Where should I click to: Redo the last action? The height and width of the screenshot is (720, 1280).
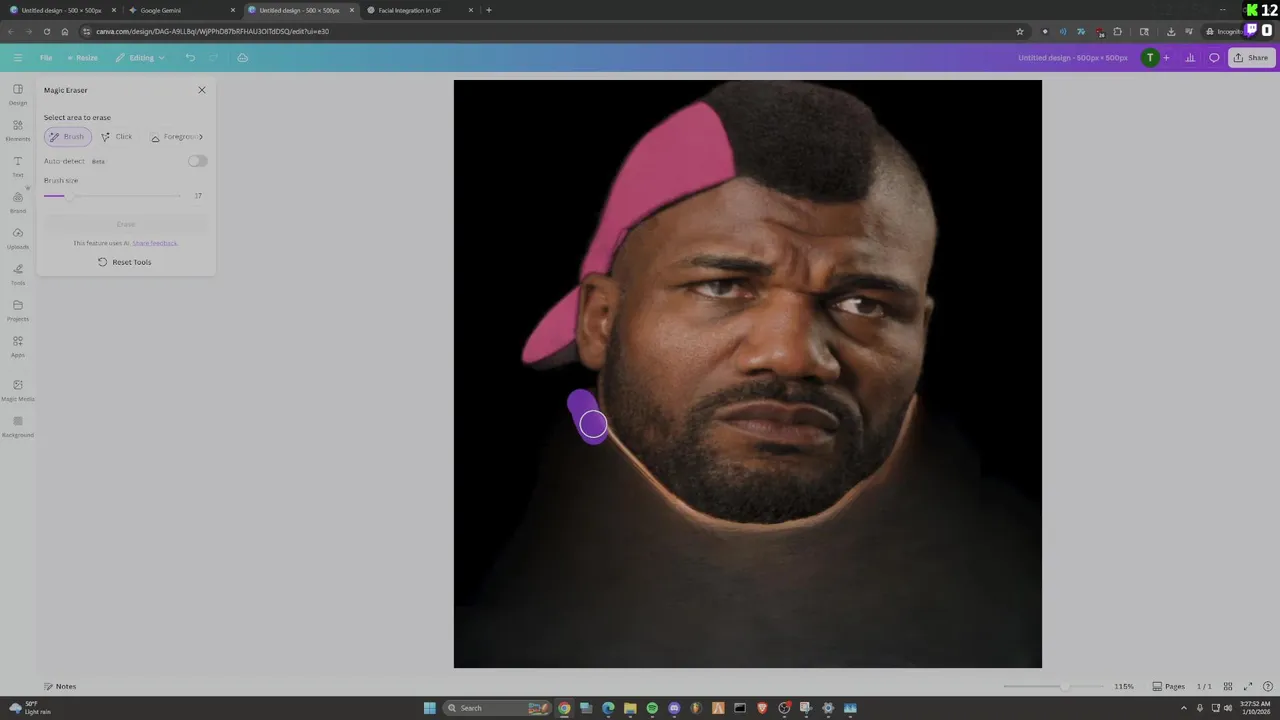click(x=213, y=58)
